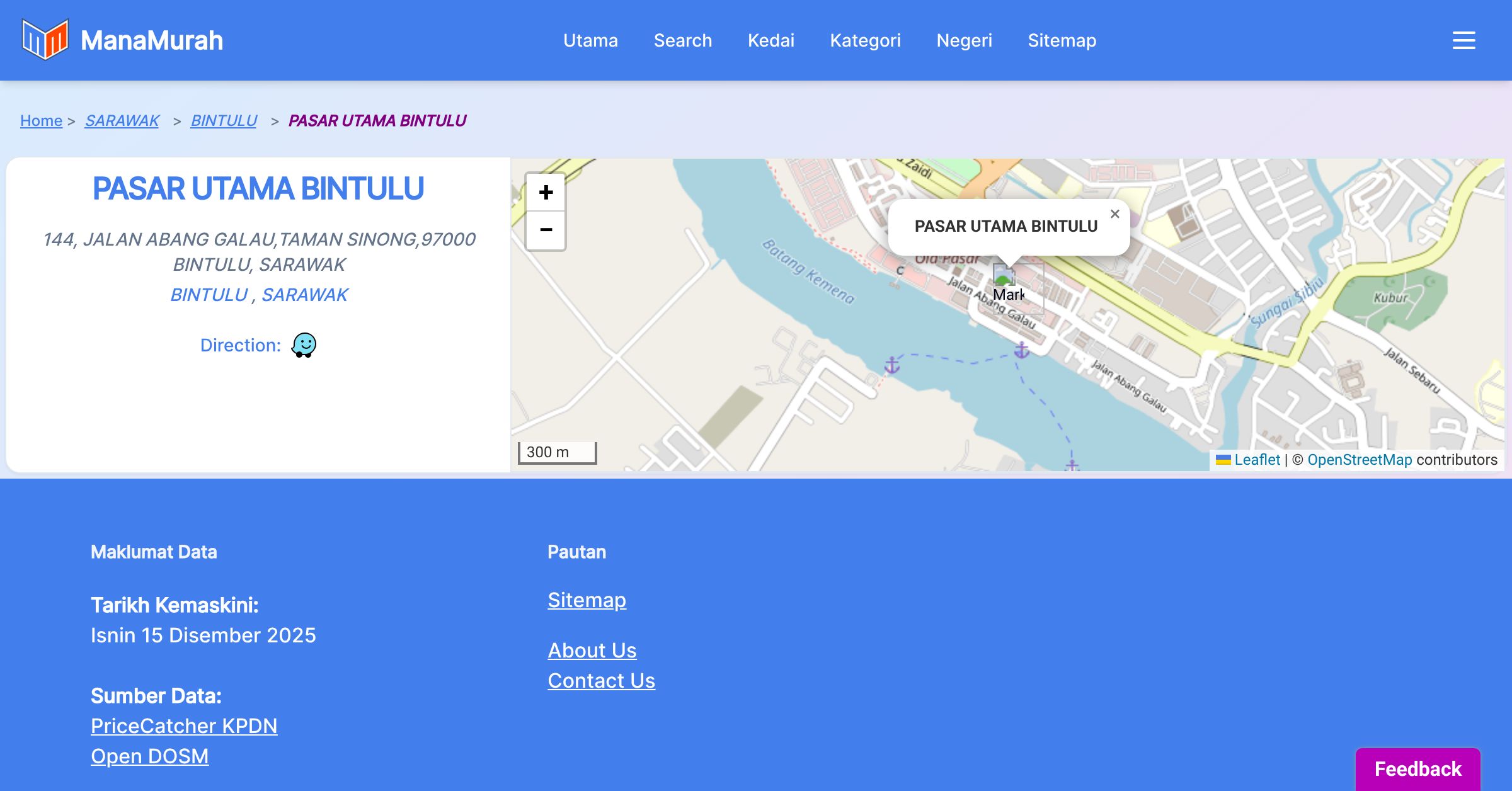The width and height of the screenshot is (1512, 791).
Task: Click the purple anchor icon on river
Action: point(1021,350)
